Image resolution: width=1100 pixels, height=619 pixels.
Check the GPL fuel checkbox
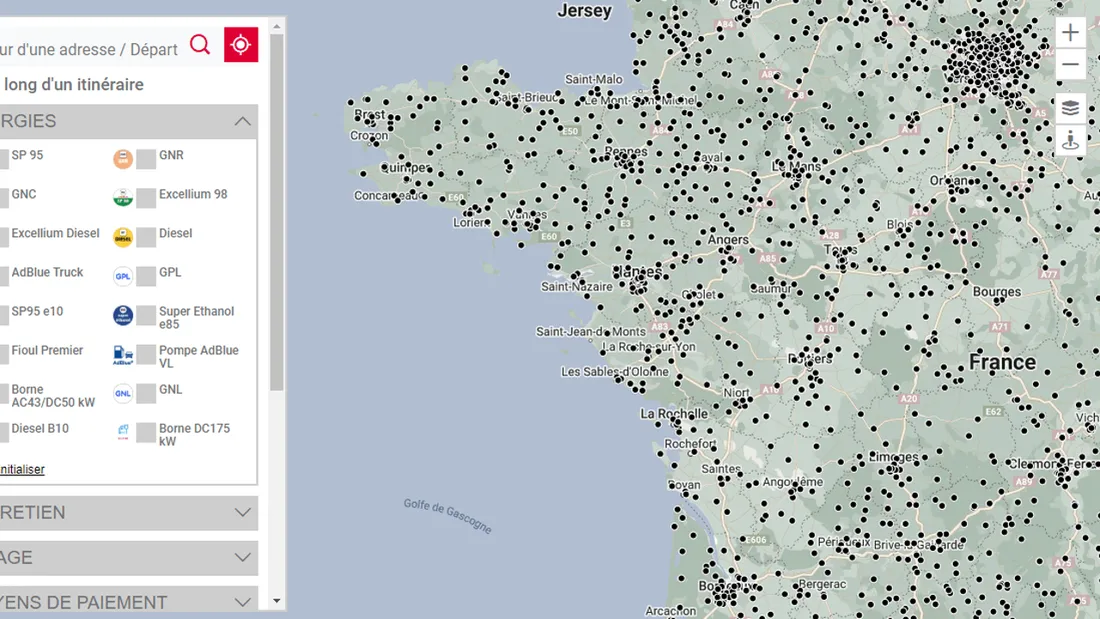146,277
